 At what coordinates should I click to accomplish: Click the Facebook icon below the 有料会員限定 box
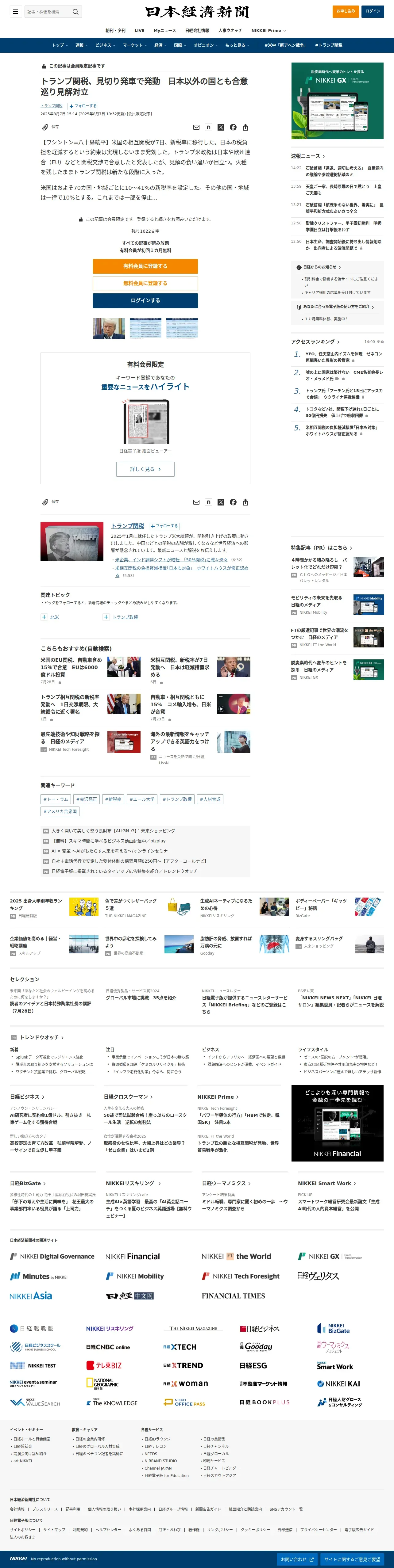click(x=233, y=502)
